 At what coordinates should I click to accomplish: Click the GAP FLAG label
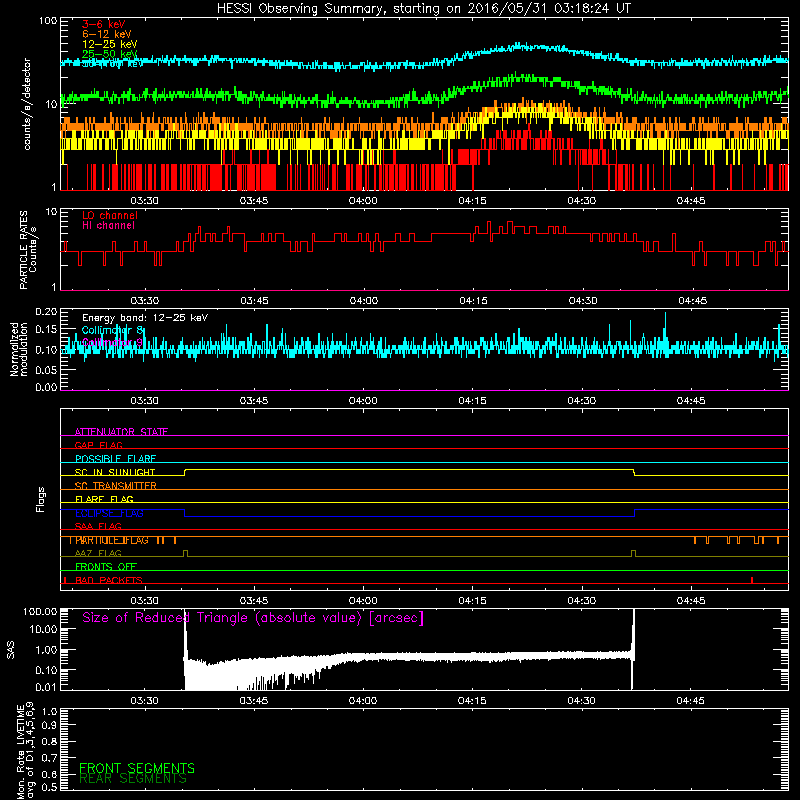pos(98,445)
